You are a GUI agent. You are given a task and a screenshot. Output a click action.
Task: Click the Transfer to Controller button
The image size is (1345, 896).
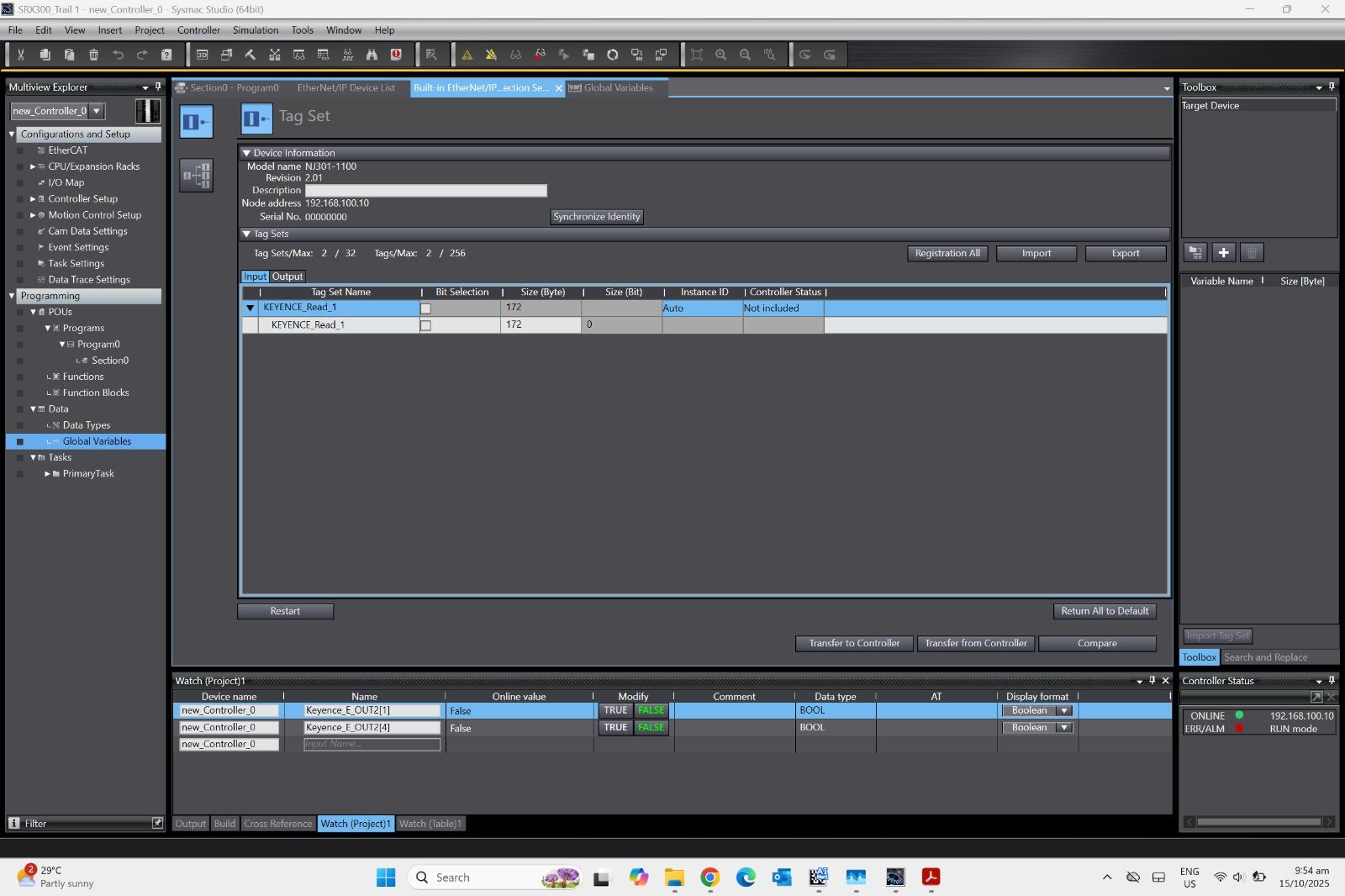854,643
